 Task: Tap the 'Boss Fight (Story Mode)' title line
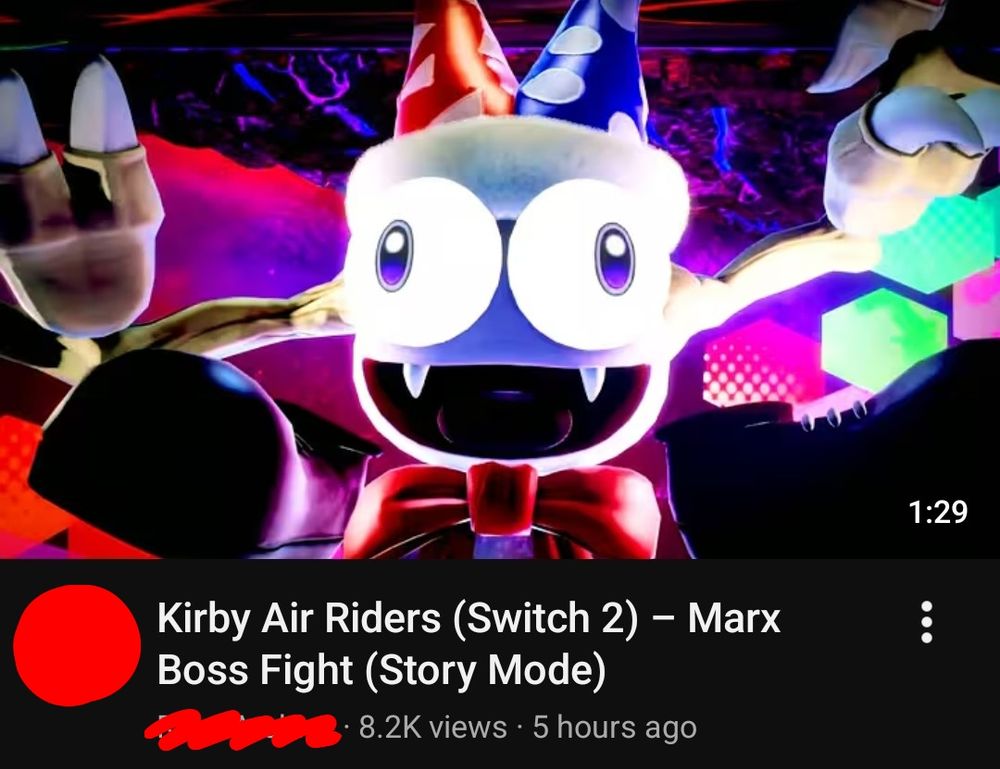click(381, 670)
